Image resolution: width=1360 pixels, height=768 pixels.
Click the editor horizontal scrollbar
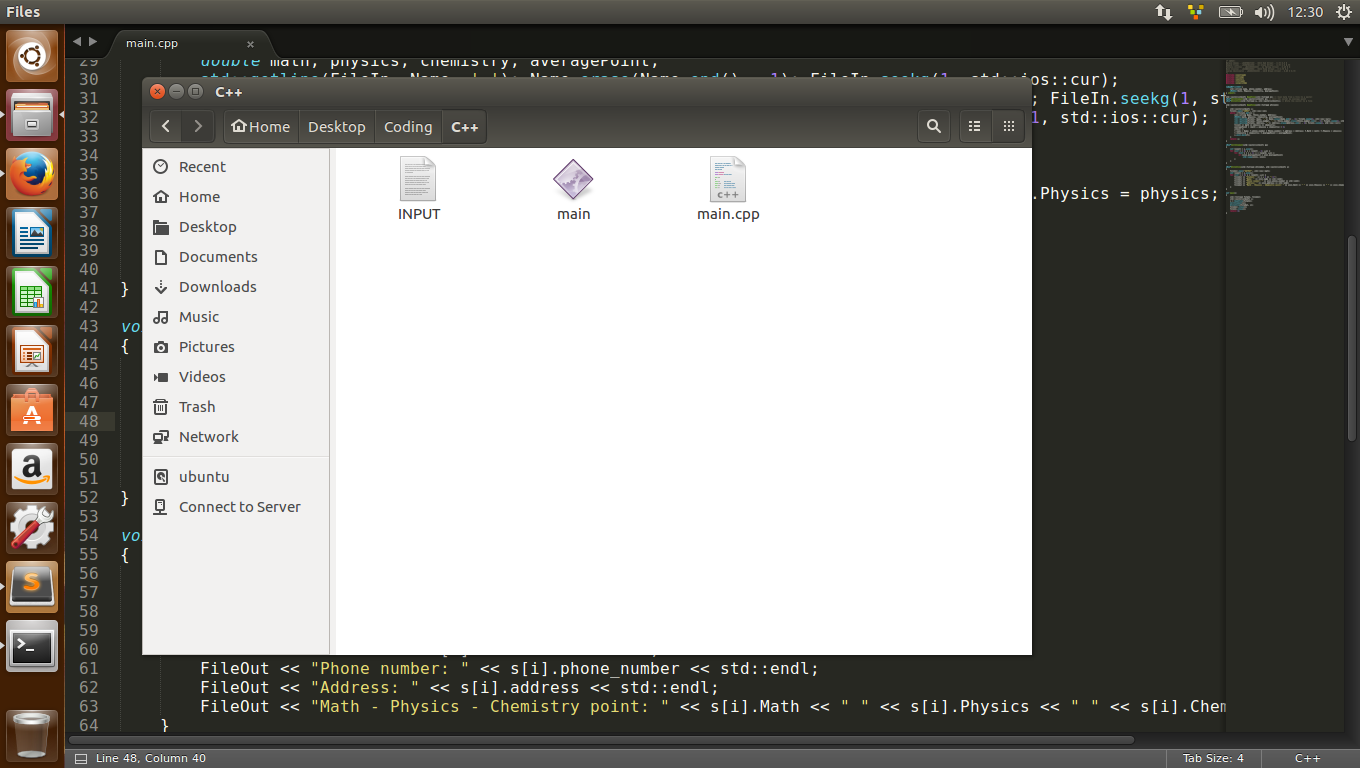point(600,741)
